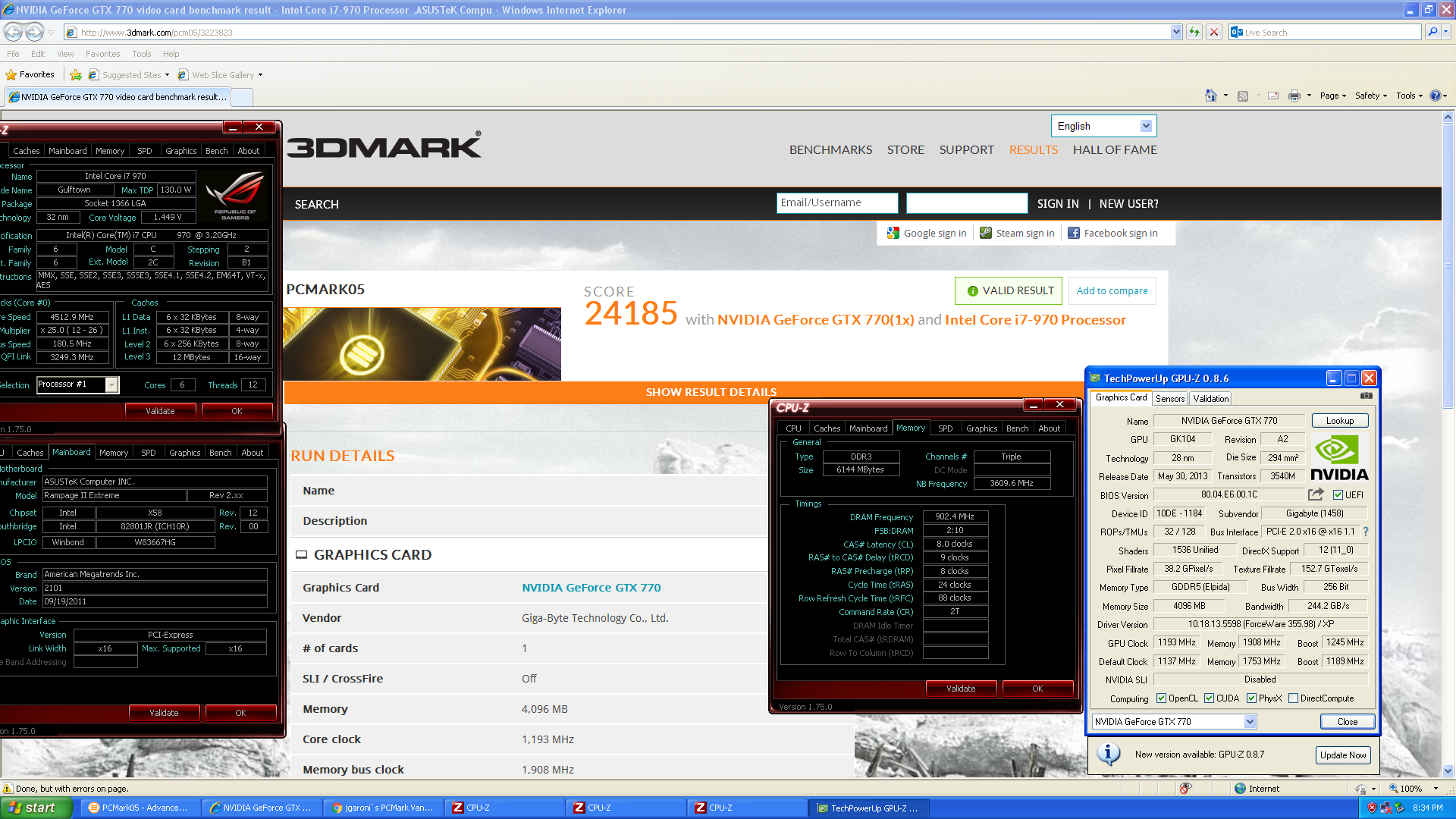Open the View menu in Internet Explorer
This screenshot has width=1456, height=819.
(65, 54)
